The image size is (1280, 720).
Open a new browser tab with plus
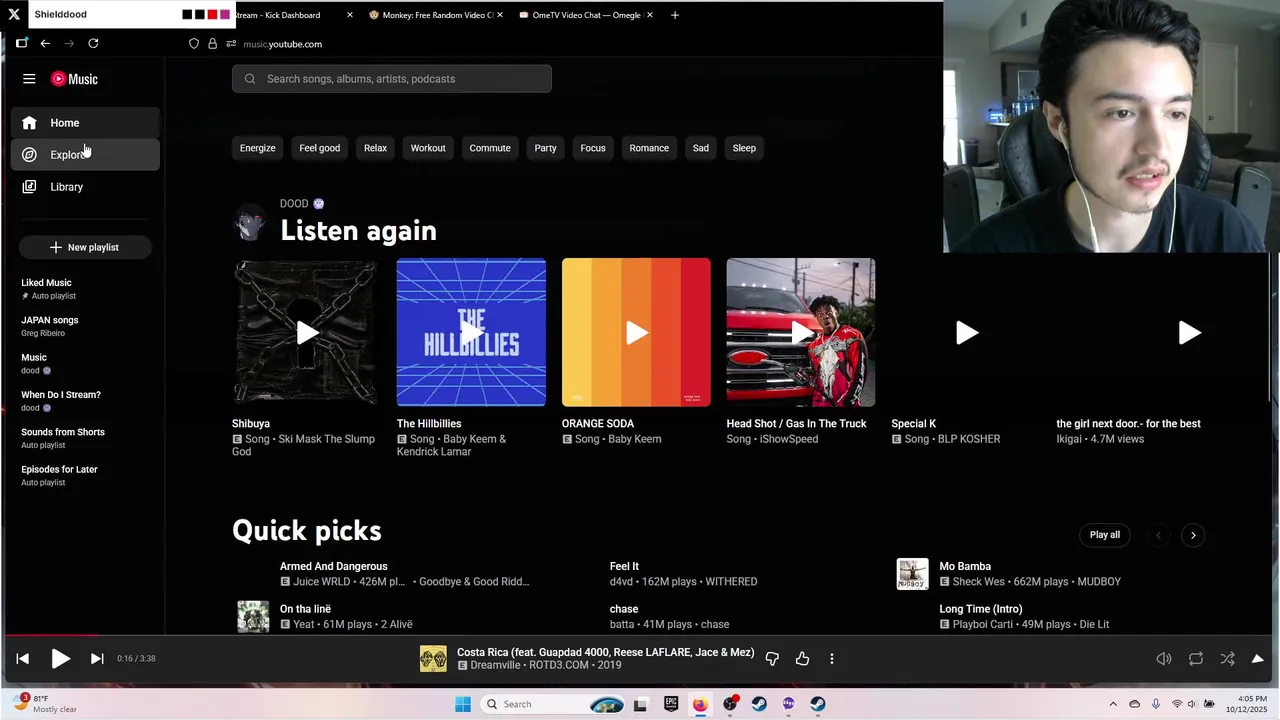675,15
